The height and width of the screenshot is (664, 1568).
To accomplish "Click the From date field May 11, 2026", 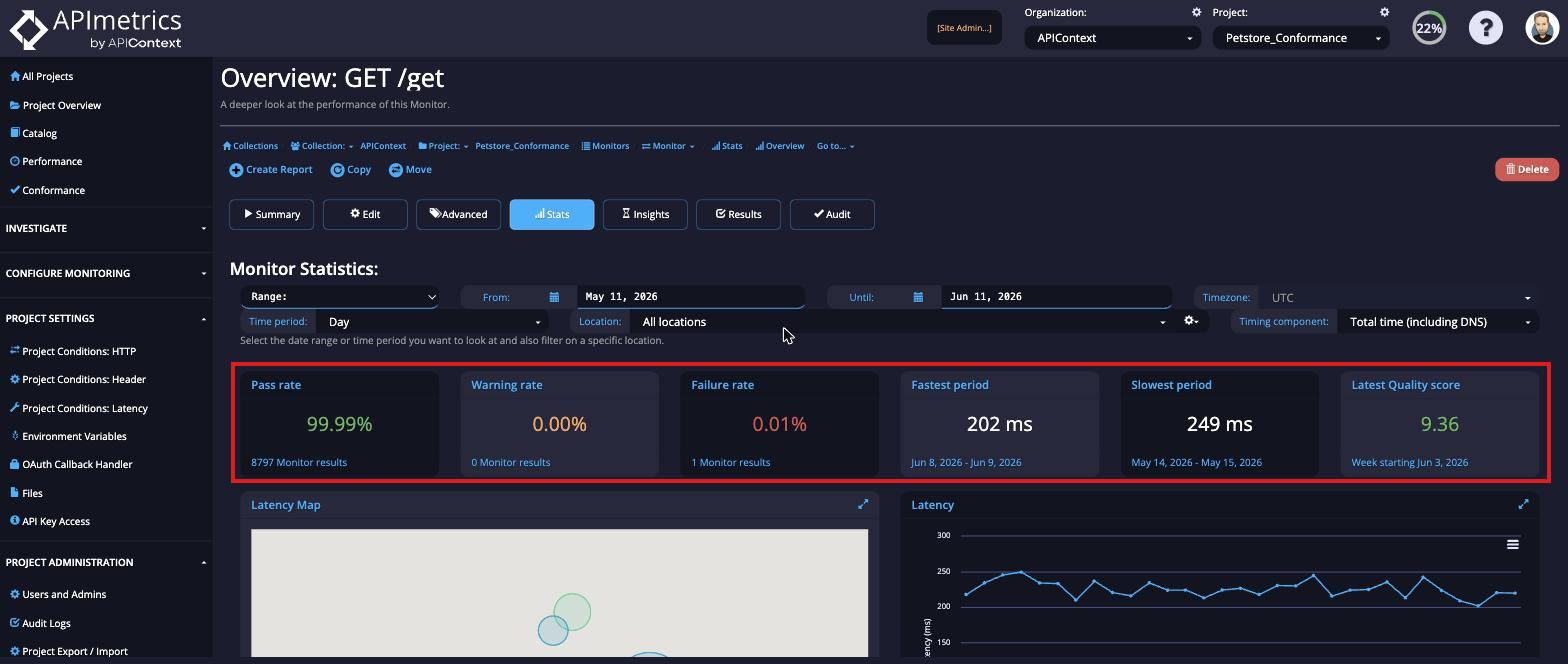I will click(x=691, y=297).
